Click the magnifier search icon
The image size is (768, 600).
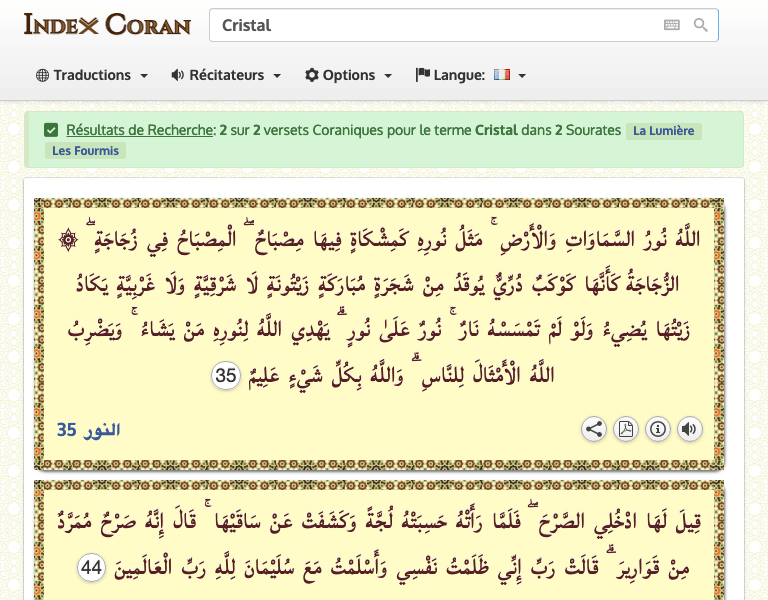pos(700,25)
